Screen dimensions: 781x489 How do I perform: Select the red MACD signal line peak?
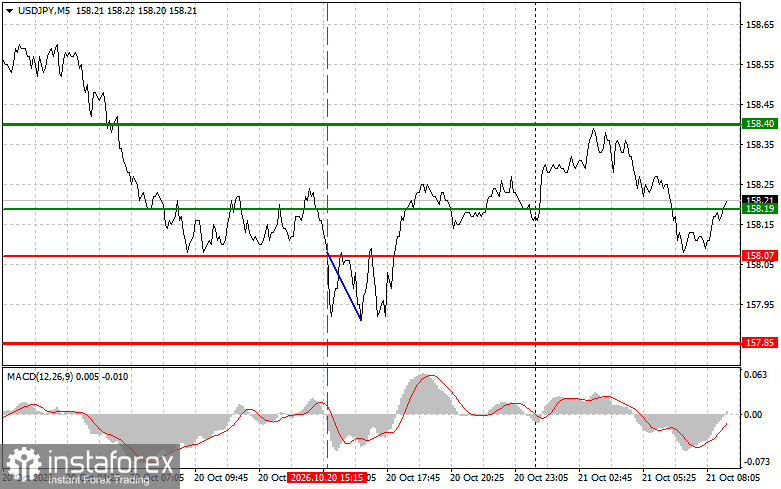click(431, 375)
